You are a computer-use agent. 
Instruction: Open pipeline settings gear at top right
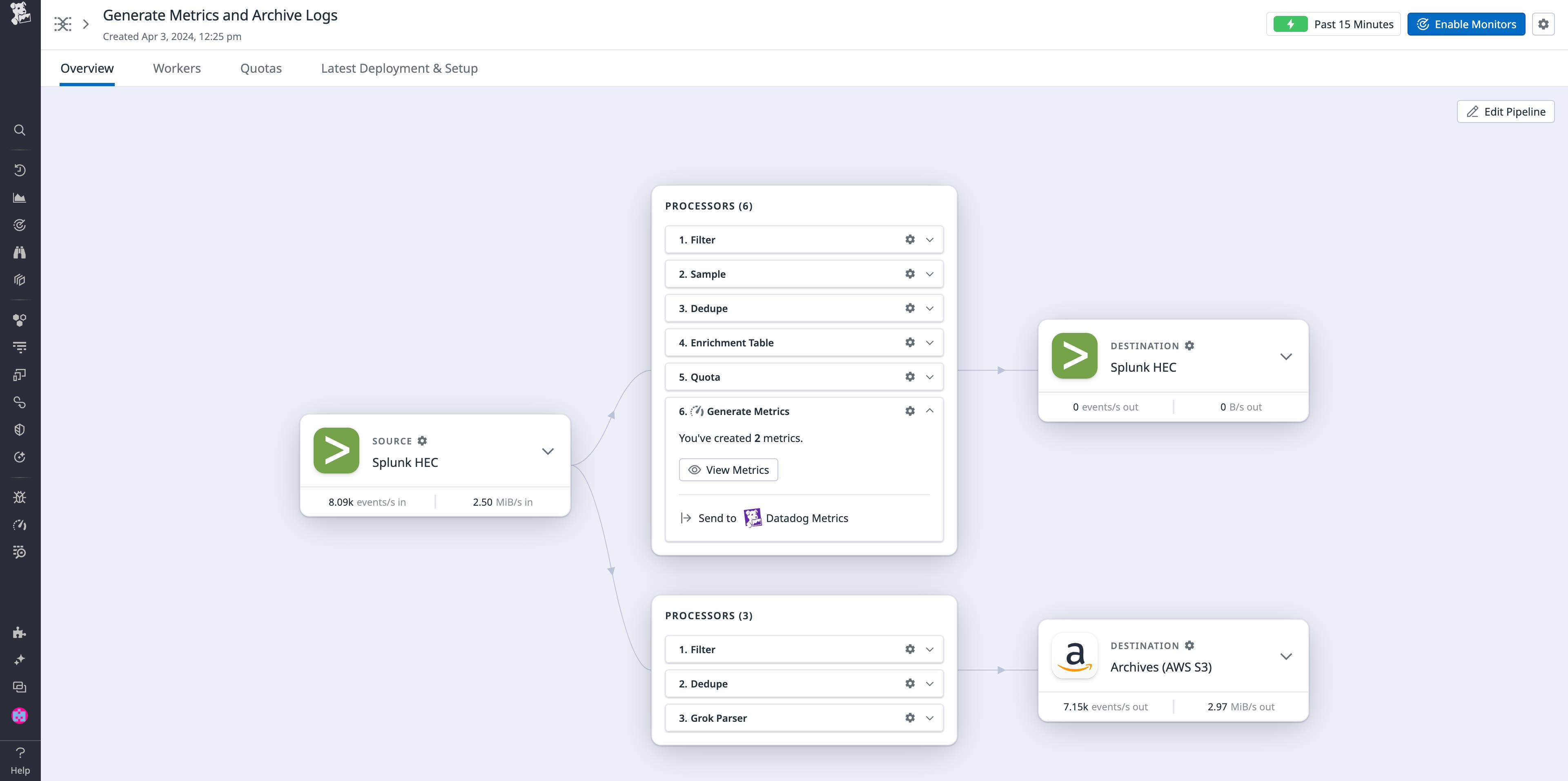point(1543,25)
